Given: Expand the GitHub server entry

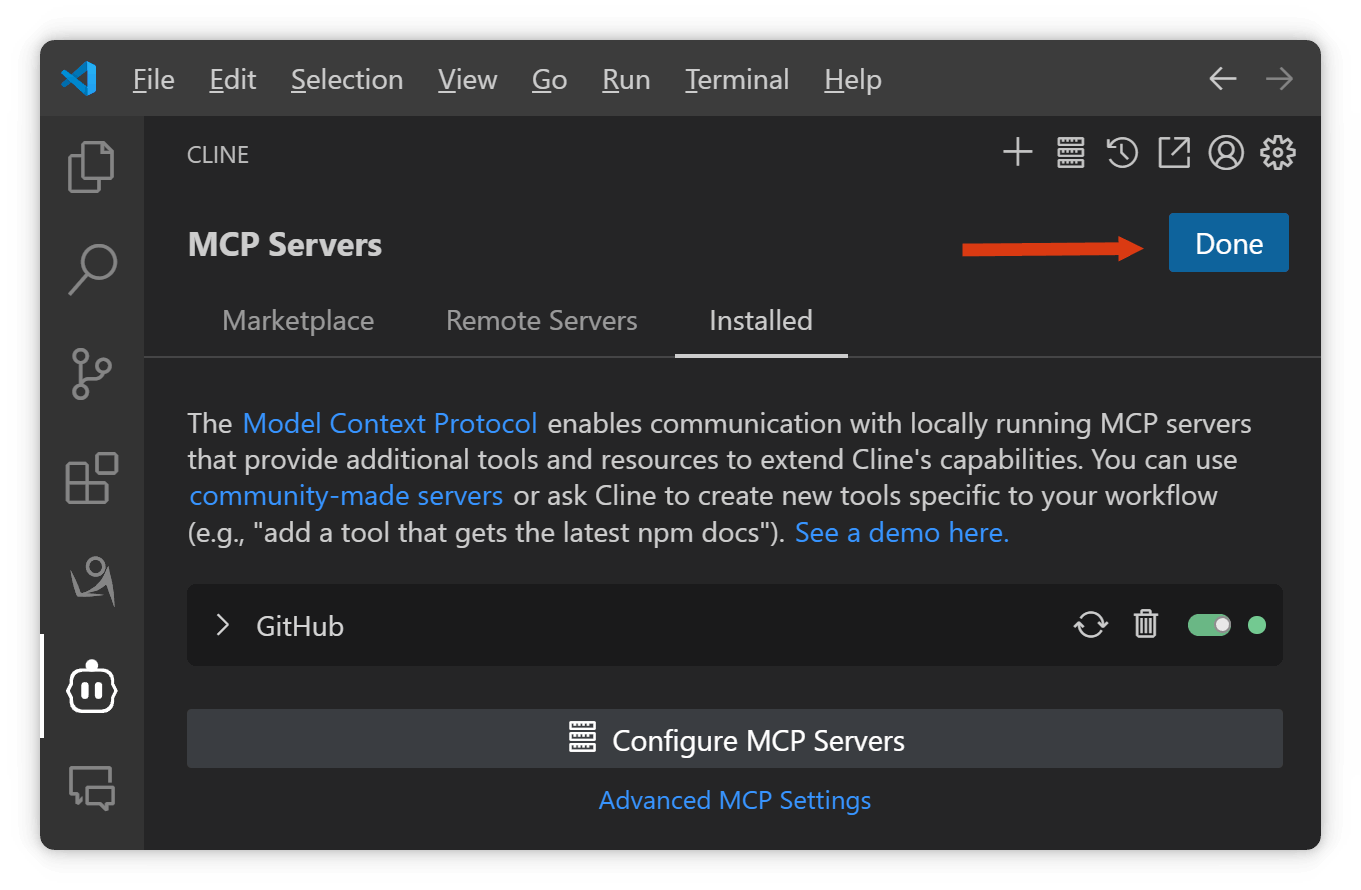Looking at the screenshot, I should point(223,626).
